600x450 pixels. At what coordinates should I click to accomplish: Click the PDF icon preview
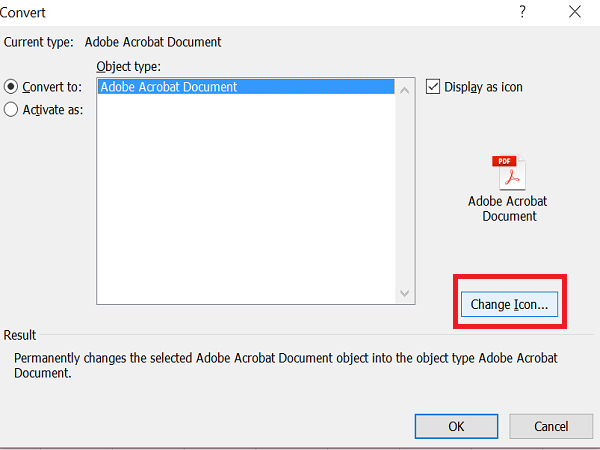pos(508,173)
